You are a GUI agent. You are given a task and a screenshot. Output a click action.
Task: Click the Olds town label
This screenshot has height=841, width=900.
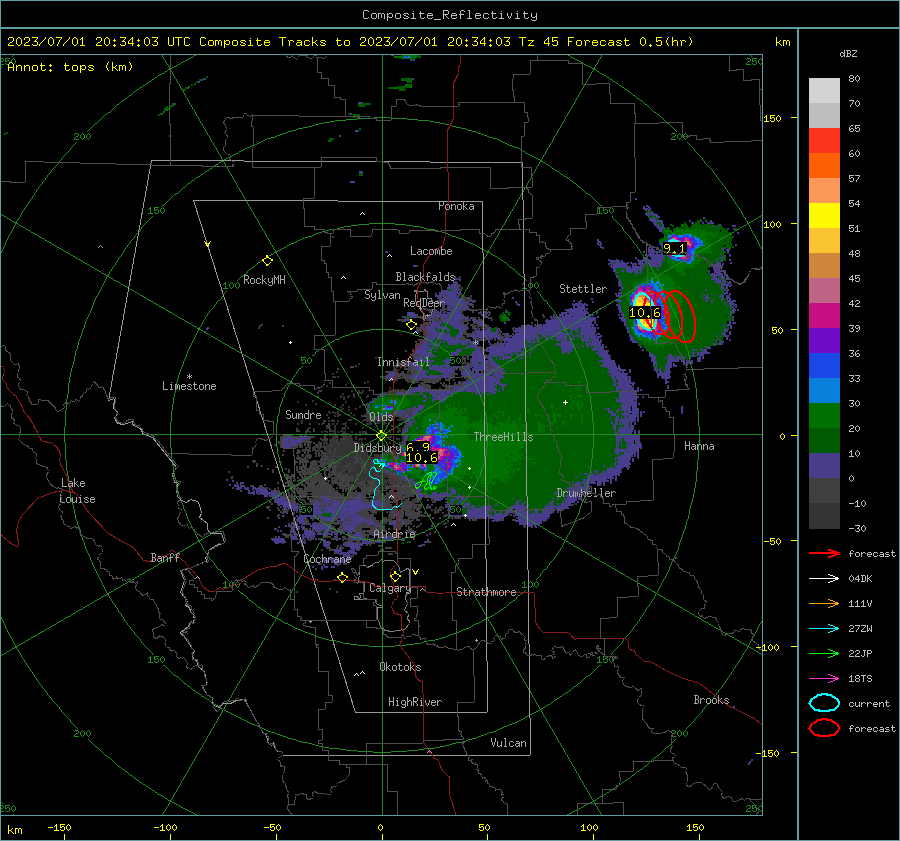click(x=381, y=417)
